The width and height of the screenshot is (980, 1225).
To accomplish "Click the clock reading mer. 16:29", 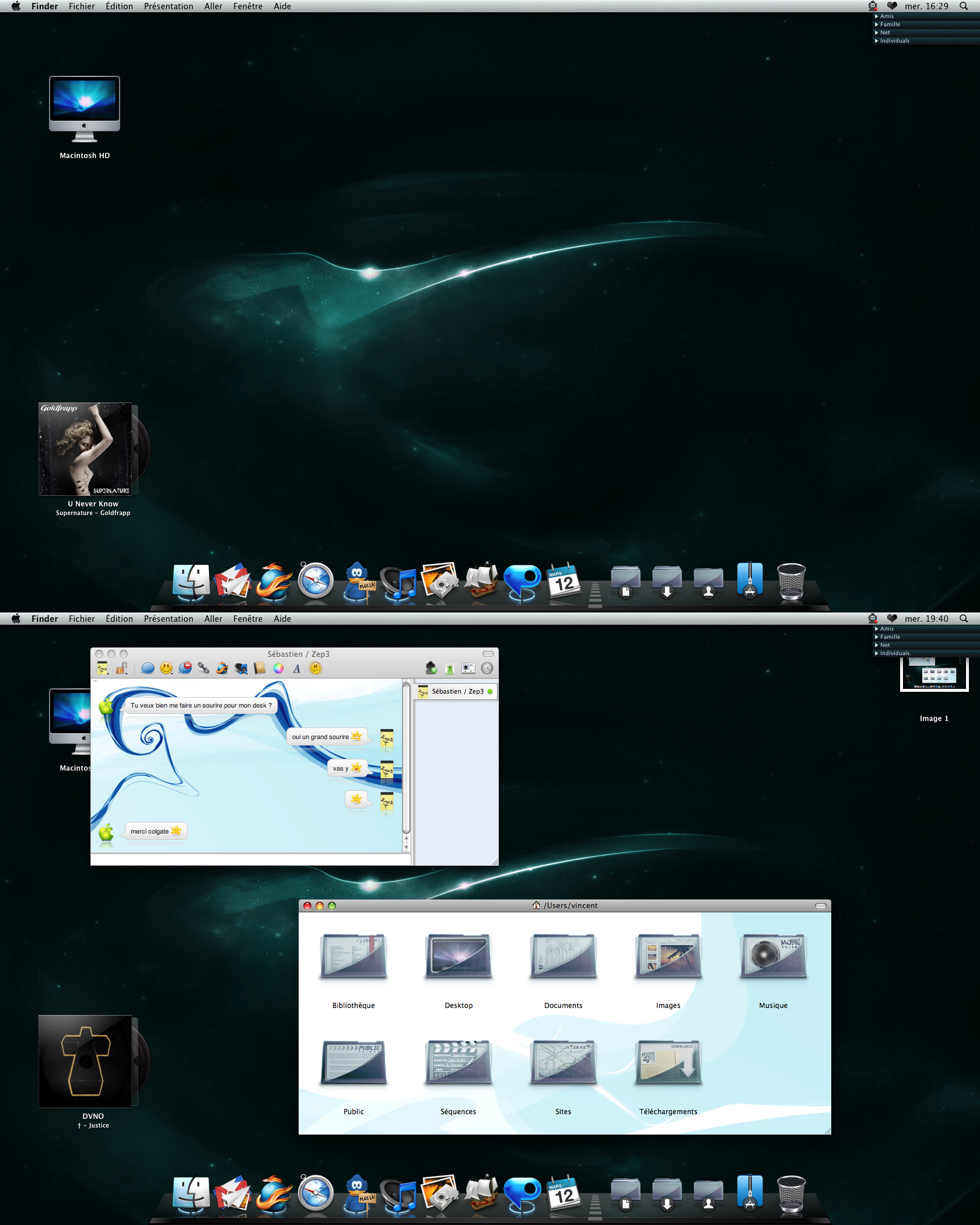I will click(x=926, y=6).
